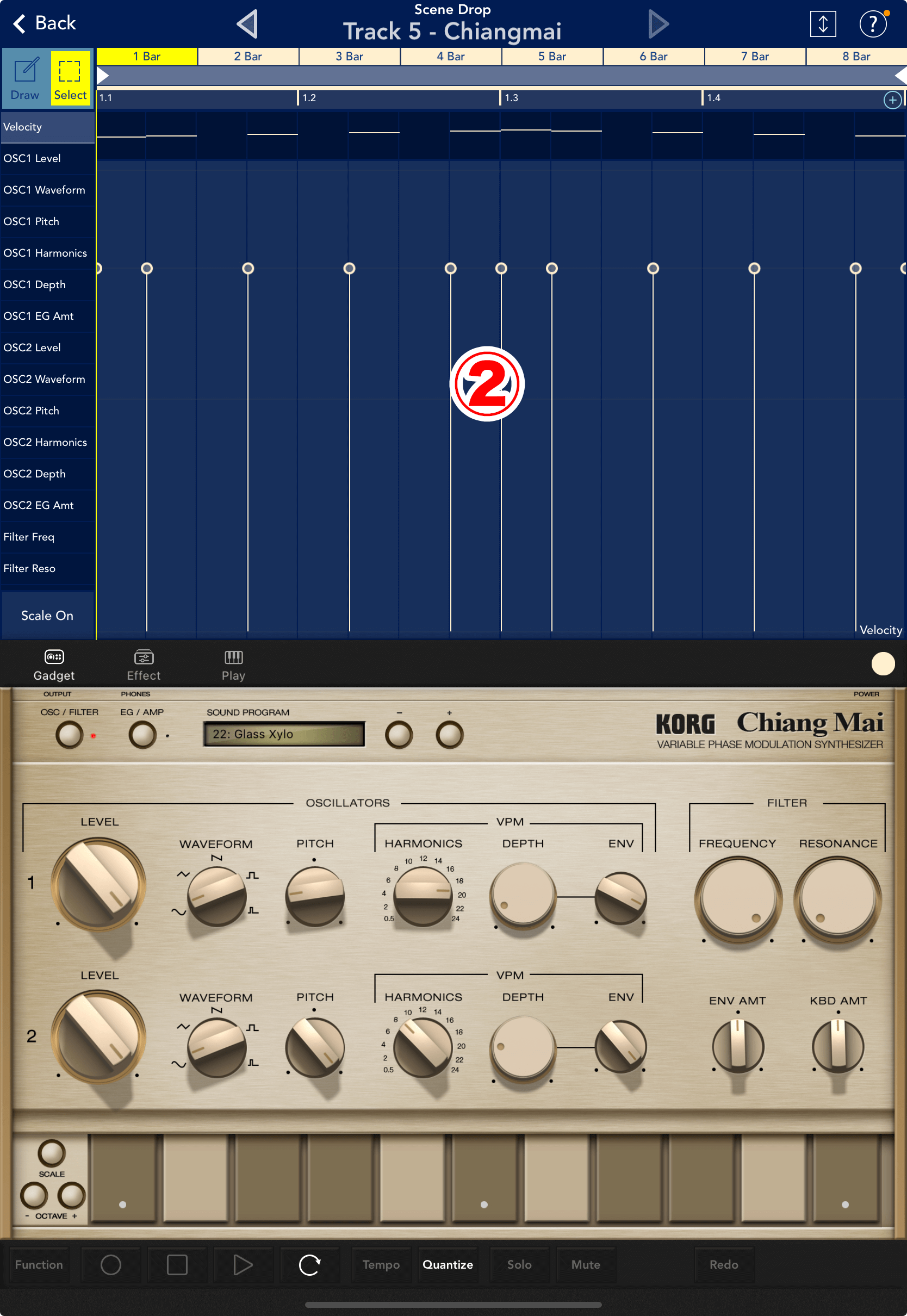Select the Velocity parameter row
The width and height of the screenshot is (907, 1316).
click(47, 127)
